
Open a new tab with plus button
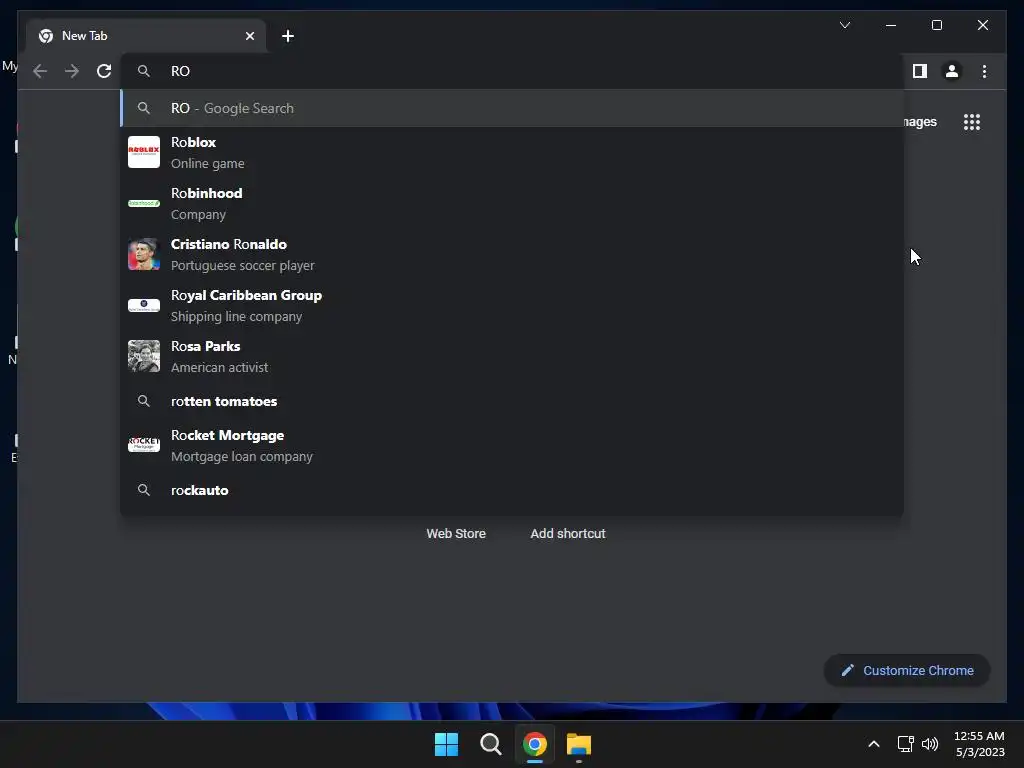[288, 36]
